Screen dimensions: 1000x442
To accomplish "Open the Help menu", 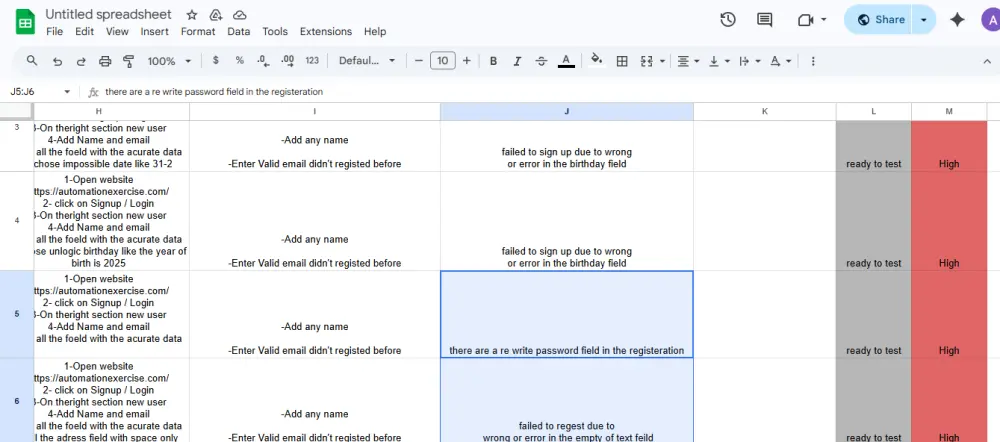I will [x=375, y=31].
